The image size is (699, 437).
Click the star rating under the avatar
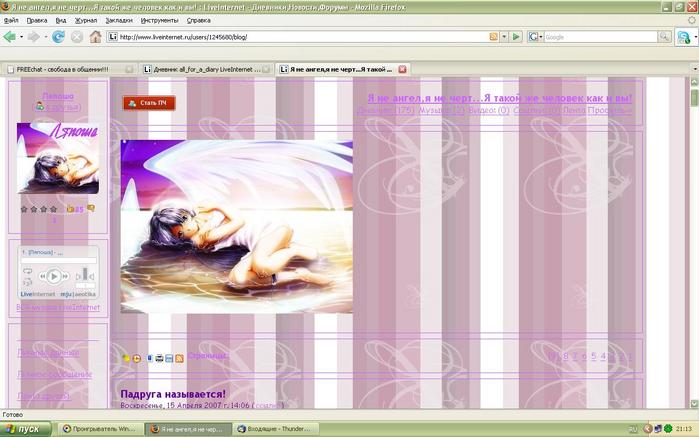pyautogui.click(x=39, y=209)
